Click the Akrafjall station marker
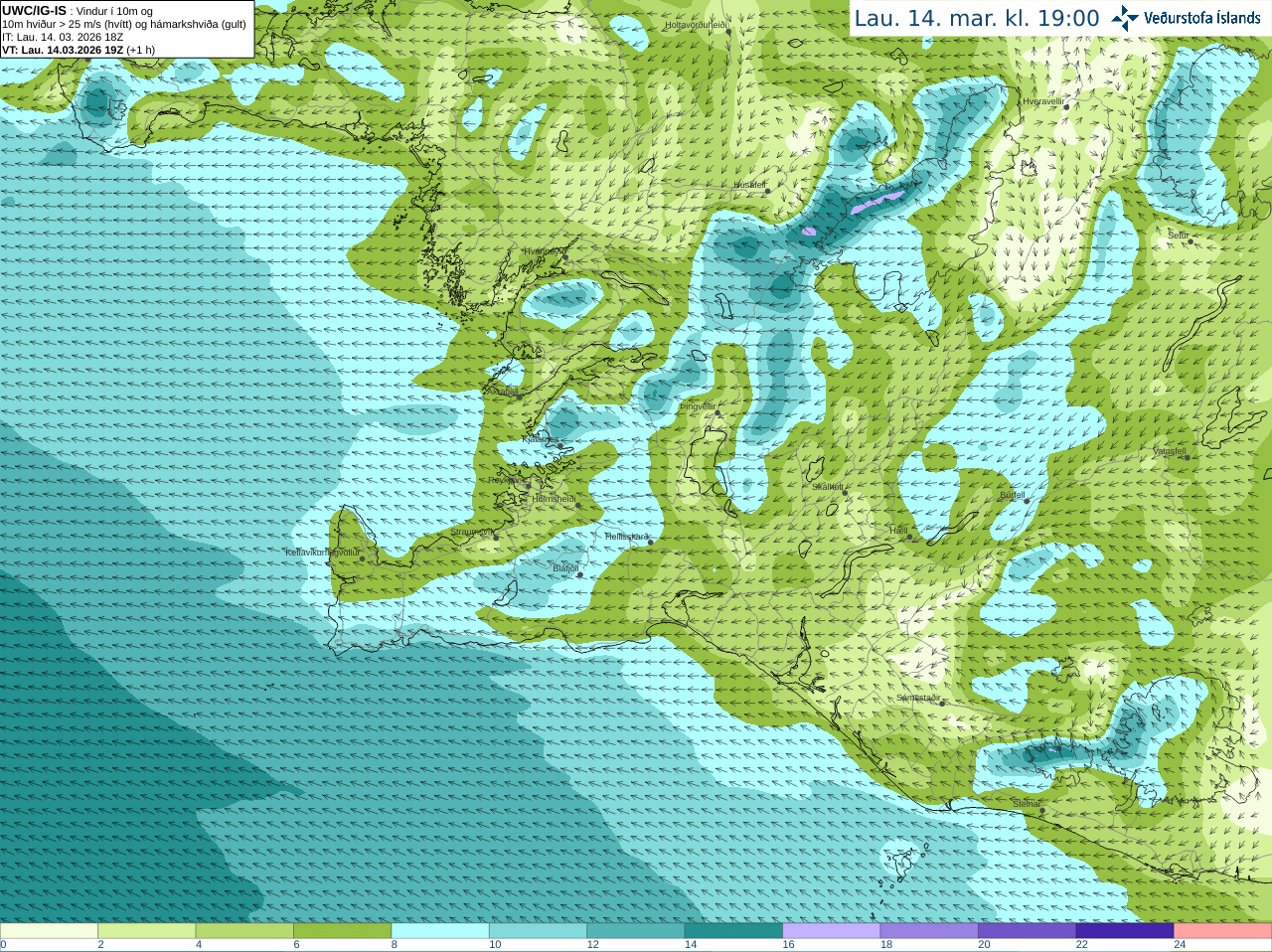 (x=519, y=397)
